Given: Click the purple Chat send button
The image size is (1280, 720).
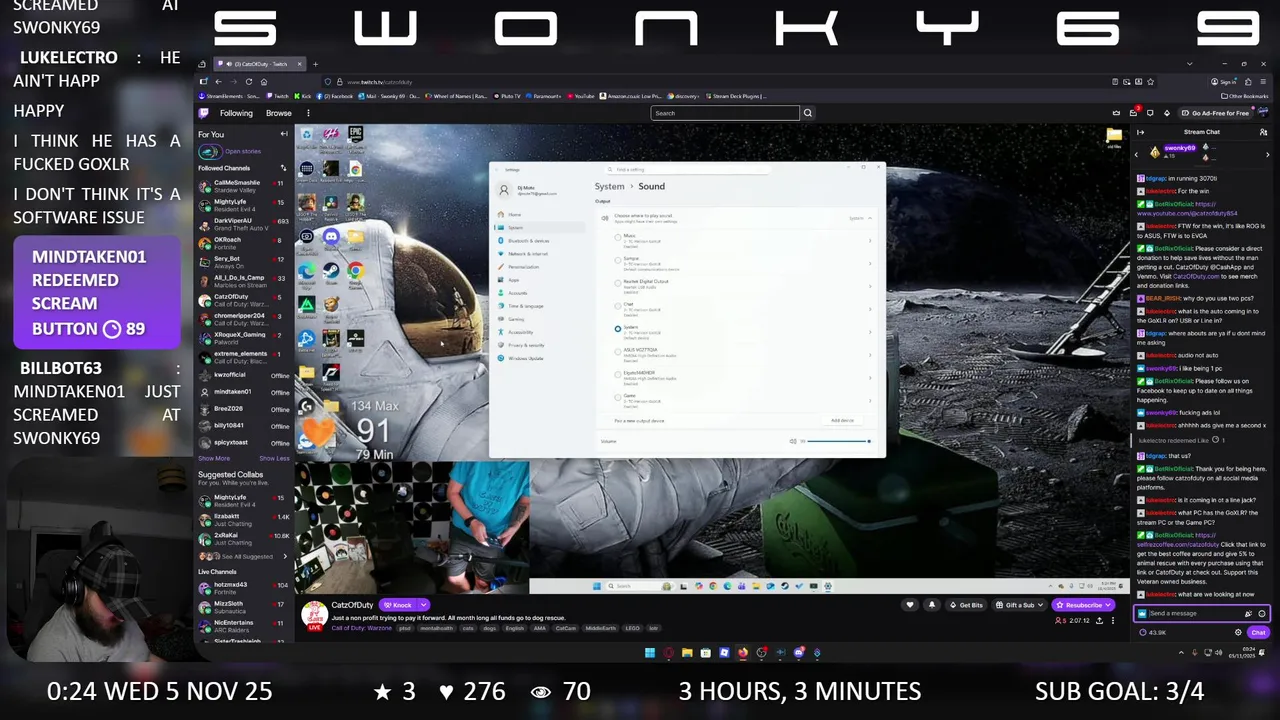Looking at the screenshot, I should pyautogui.click(x=1258, y=632).
